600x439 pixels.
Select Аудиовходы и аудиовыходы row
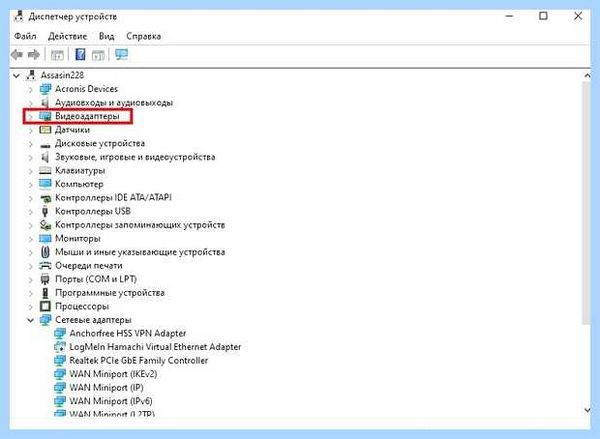pos(114,103)
